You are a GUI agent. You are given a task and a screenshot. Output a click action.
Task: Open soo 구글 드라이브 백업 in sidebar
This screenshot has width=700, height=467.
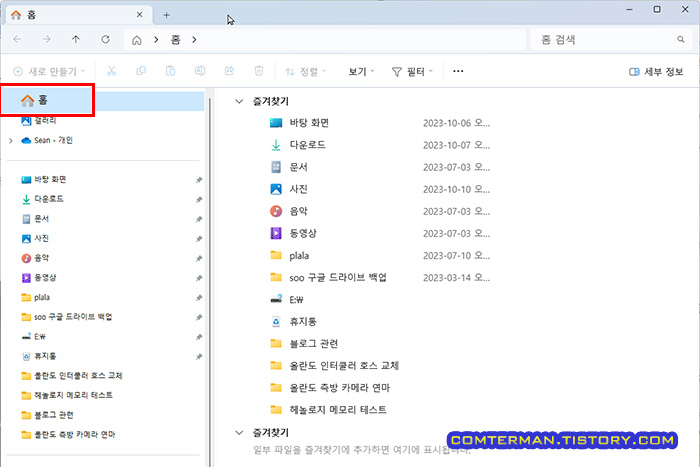point(67,317)
